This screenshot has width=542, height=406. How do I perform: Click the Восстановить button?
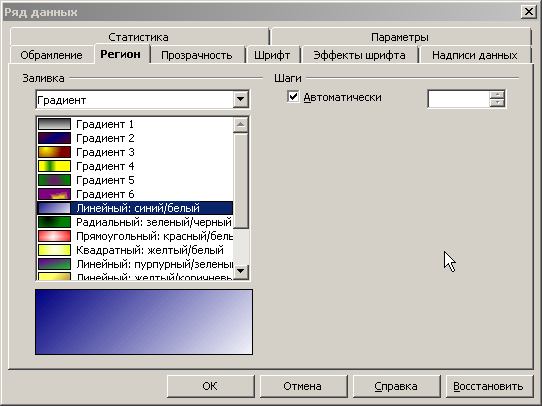click(x=488, y=386)
